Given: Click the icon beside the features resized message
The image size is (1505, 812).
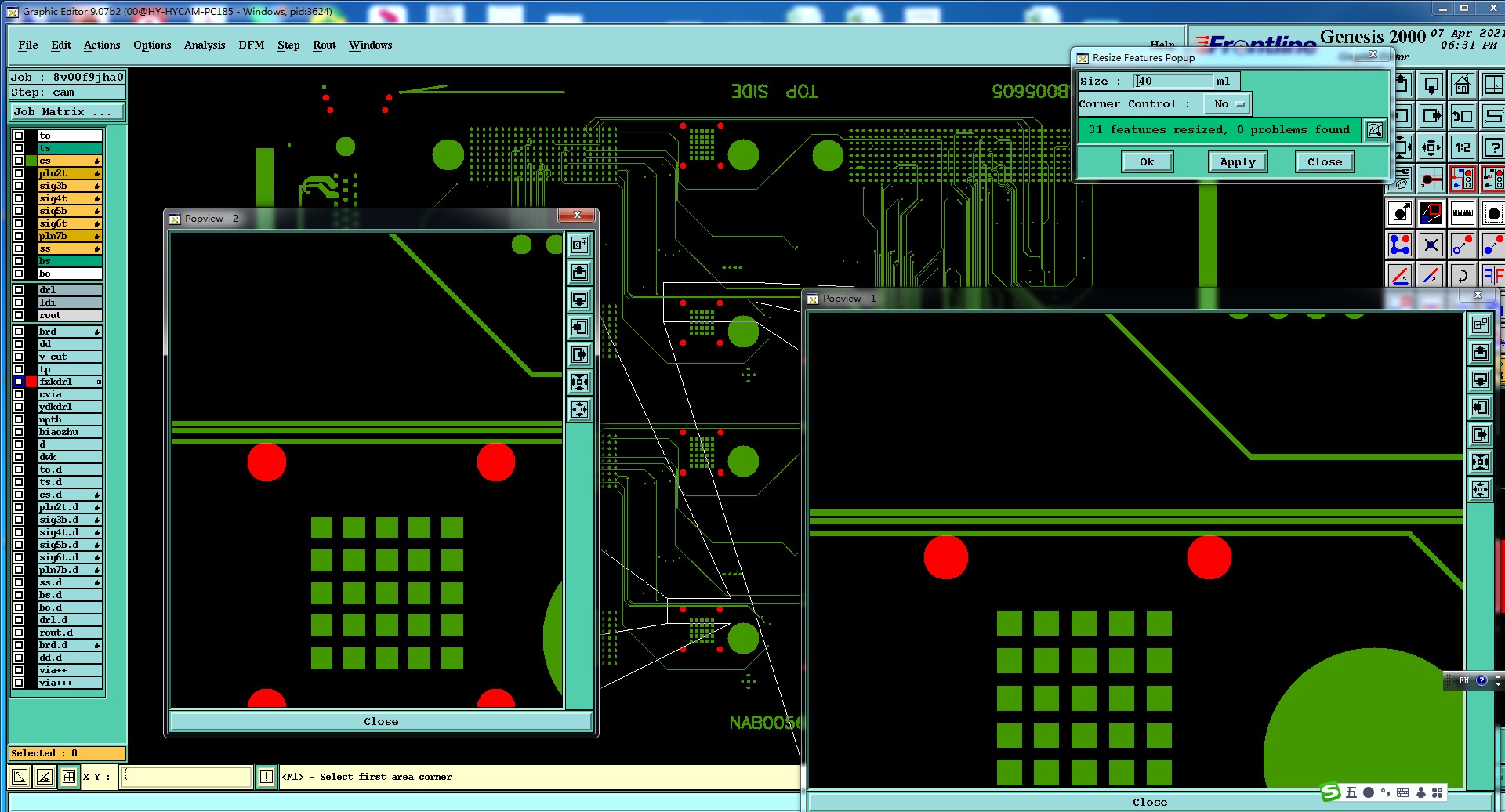Looking at the screenshot, I should coord(1375,130).
